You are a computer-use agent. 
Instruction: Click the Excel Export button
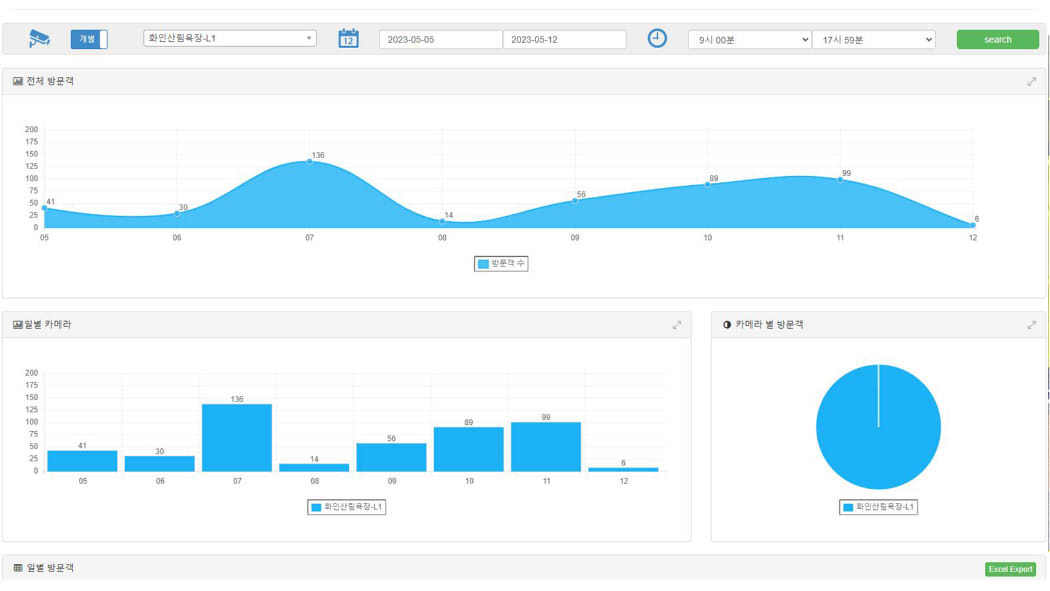point(1010,569)
